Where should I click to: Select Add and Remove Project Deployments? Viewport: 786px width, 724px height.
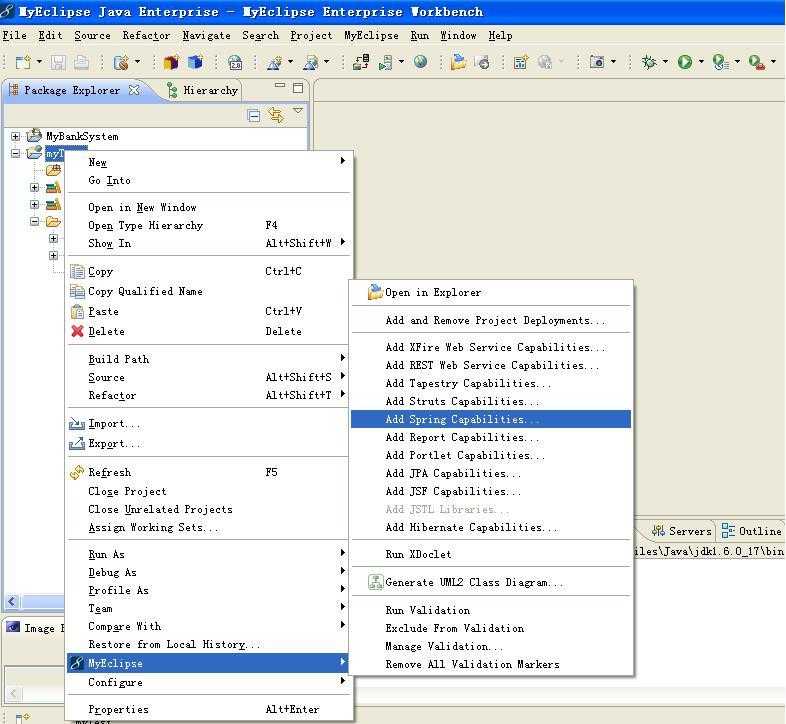tap(491, 320)
